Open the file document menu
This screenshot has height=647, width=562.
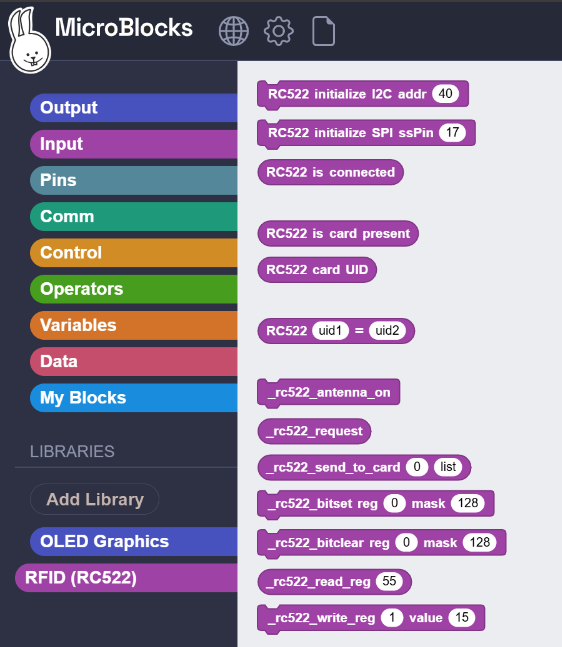(324, 31)
